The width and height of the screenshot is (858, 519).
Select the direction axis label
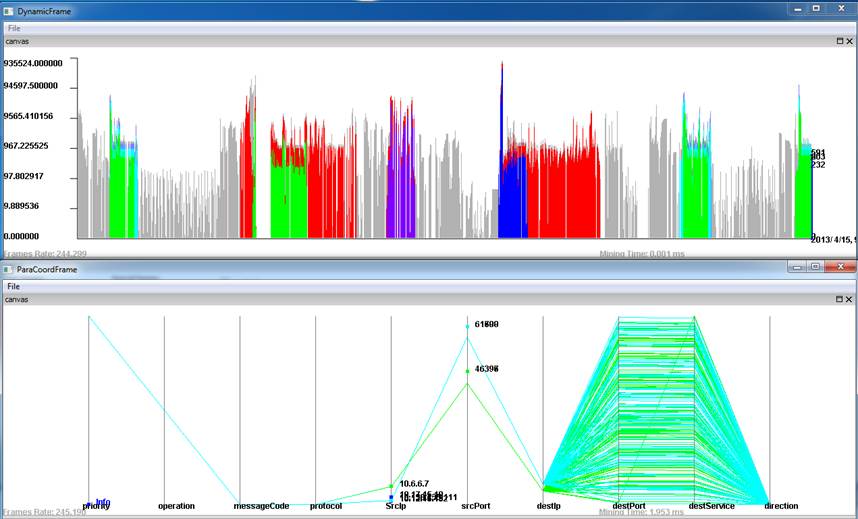pyautogui.click(x=781, y=506)
